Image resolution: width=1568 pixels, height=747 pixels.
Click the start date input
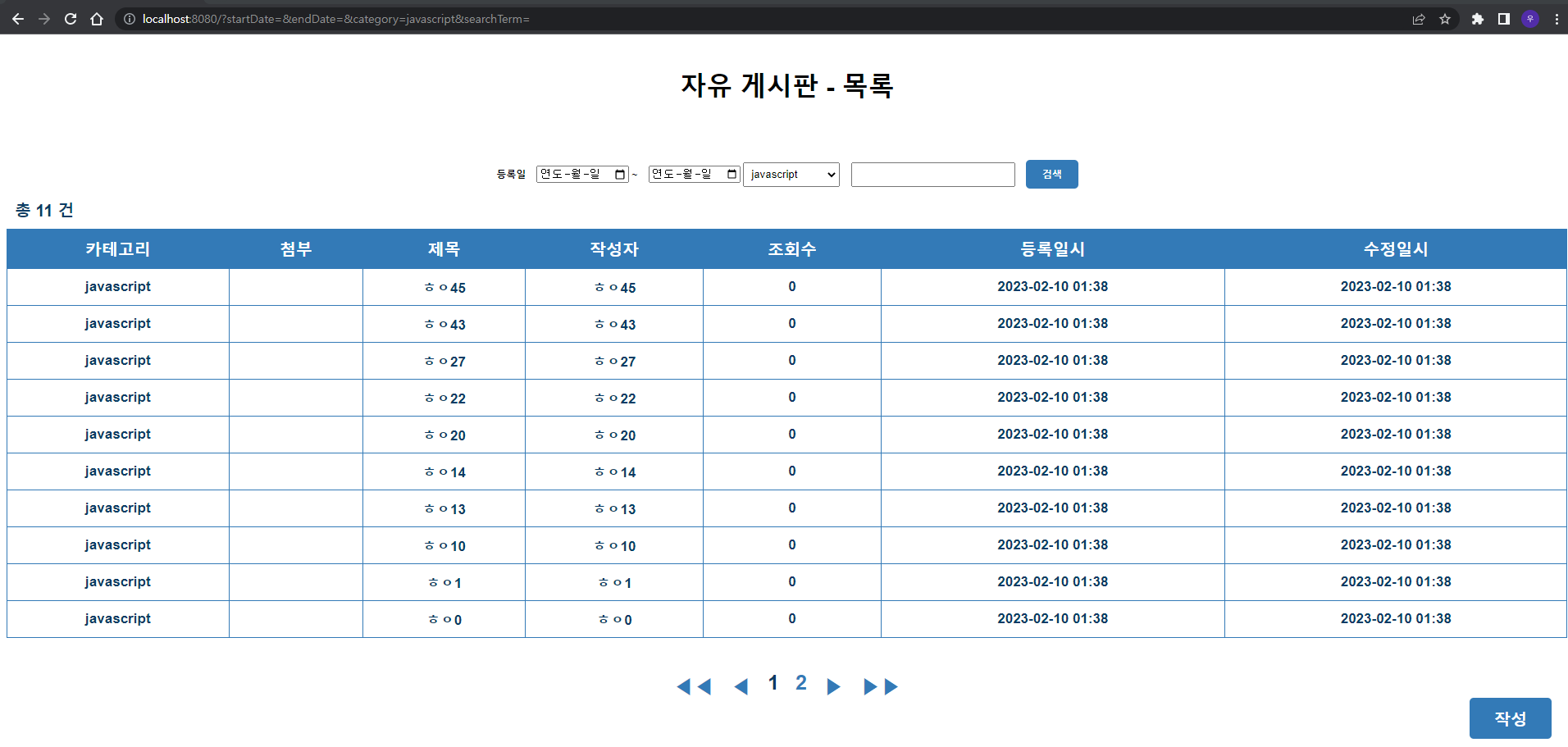582,174
